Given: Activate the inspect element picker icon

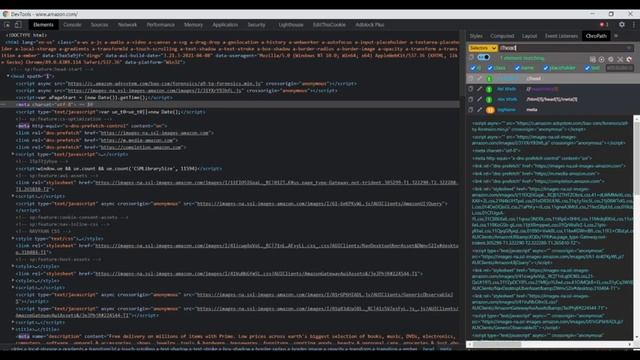Looking at the screenshot, I should [x=7, y=25].
